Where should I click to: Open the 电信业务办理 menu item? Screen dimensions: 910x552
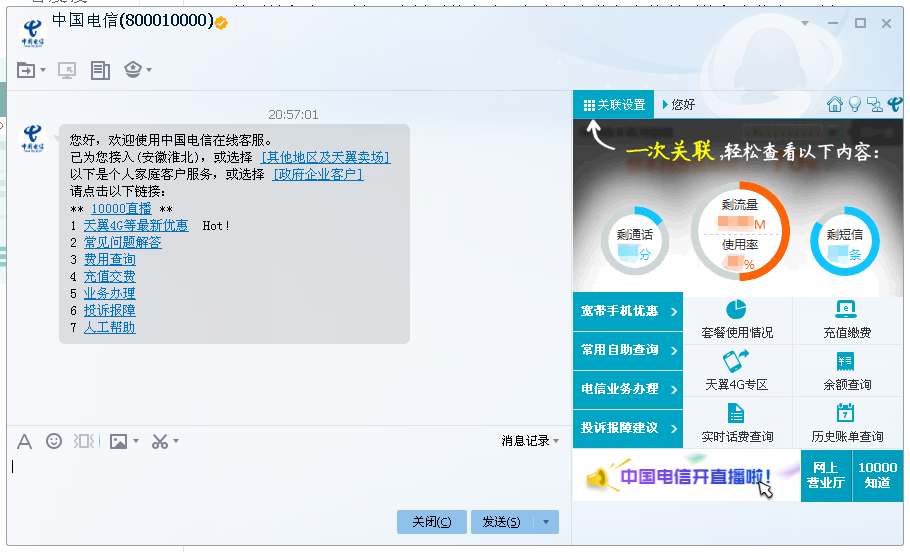[x=628, y=389]
